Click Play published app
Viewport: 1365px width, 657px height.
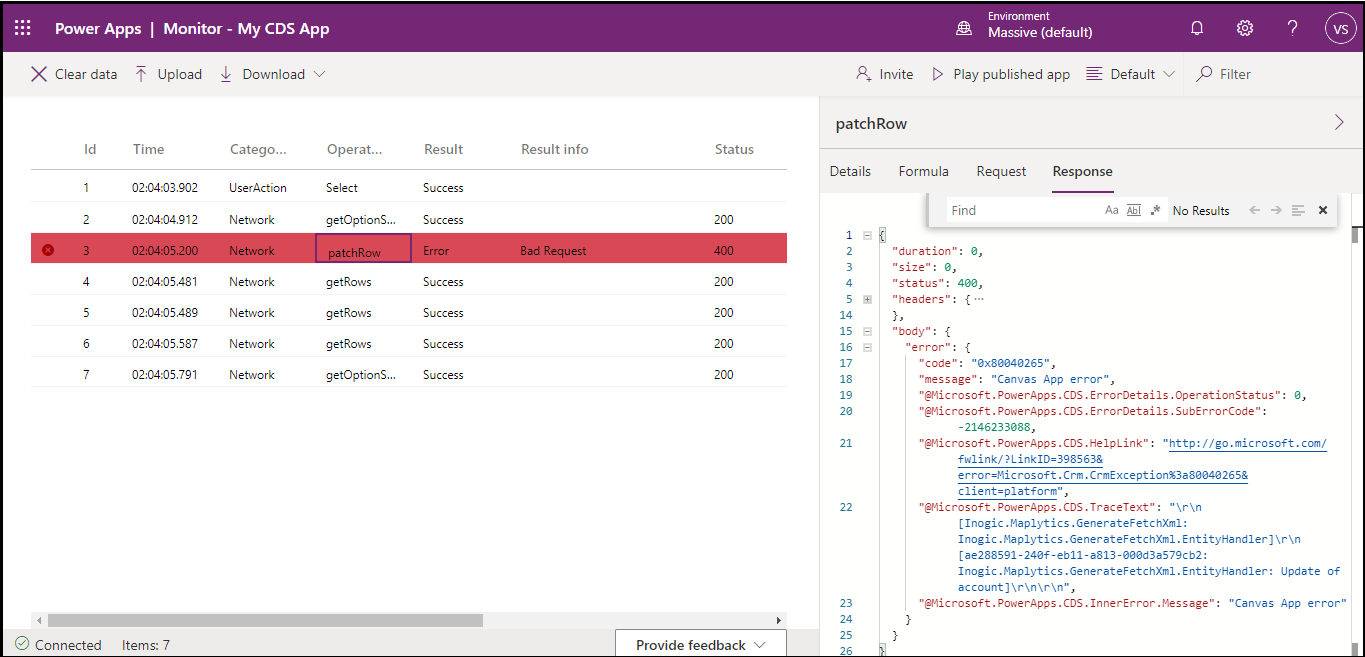pos(1001,74)
